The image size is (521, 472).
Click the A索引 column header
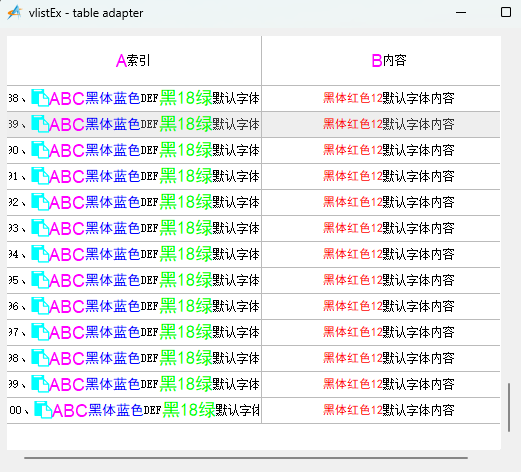point(134,61)
